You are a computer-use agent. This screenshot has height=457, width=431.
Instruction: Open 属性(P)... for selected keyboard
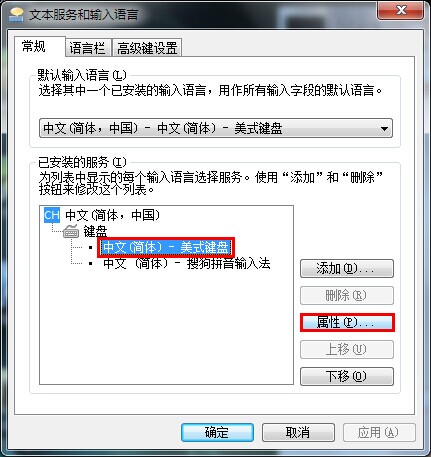347,322
